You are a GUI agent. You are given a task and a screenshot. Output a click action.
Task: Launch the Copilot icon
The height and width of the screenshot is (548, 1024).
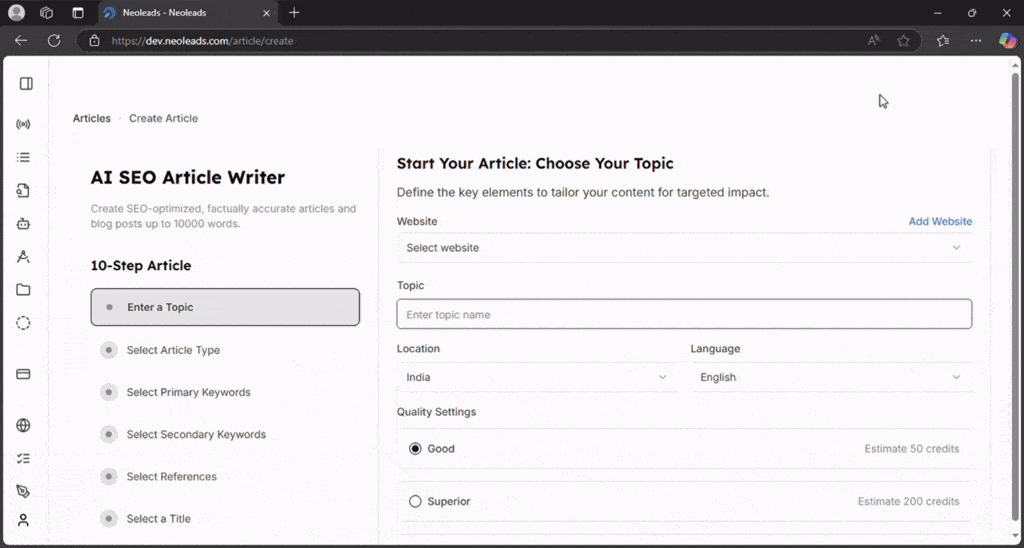[1008, 40]
